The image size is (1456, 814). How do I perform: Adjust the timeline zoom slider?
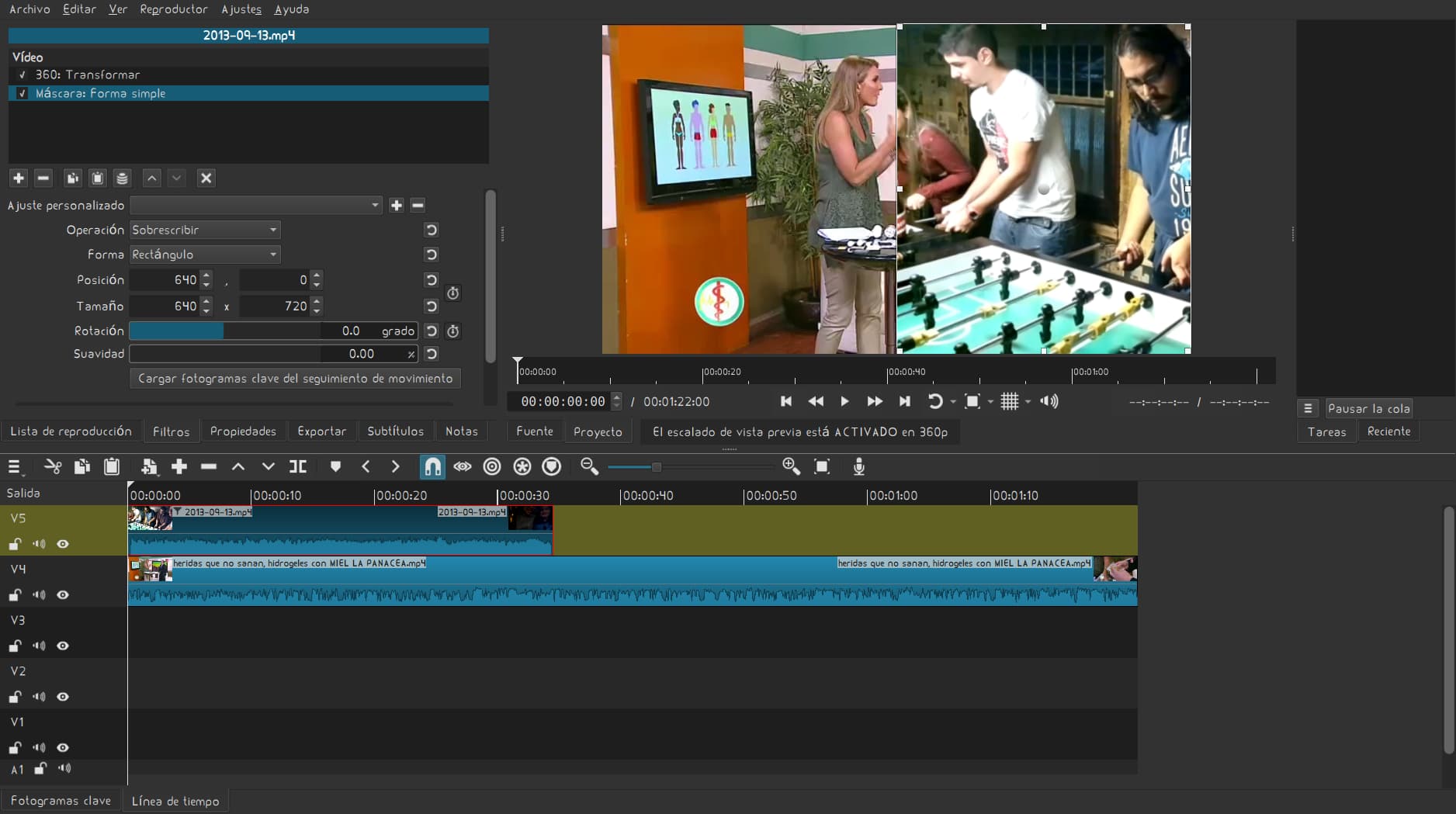point(657,467)
